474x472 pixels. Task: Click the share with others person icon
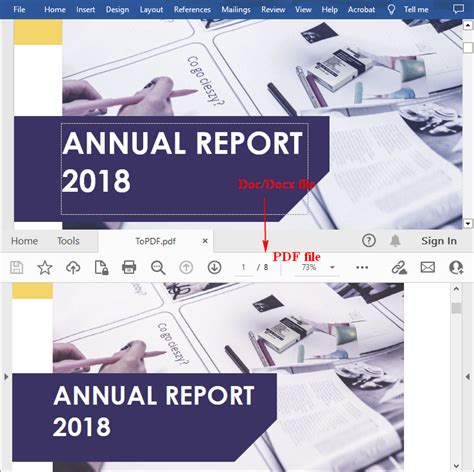click(456, 267)
